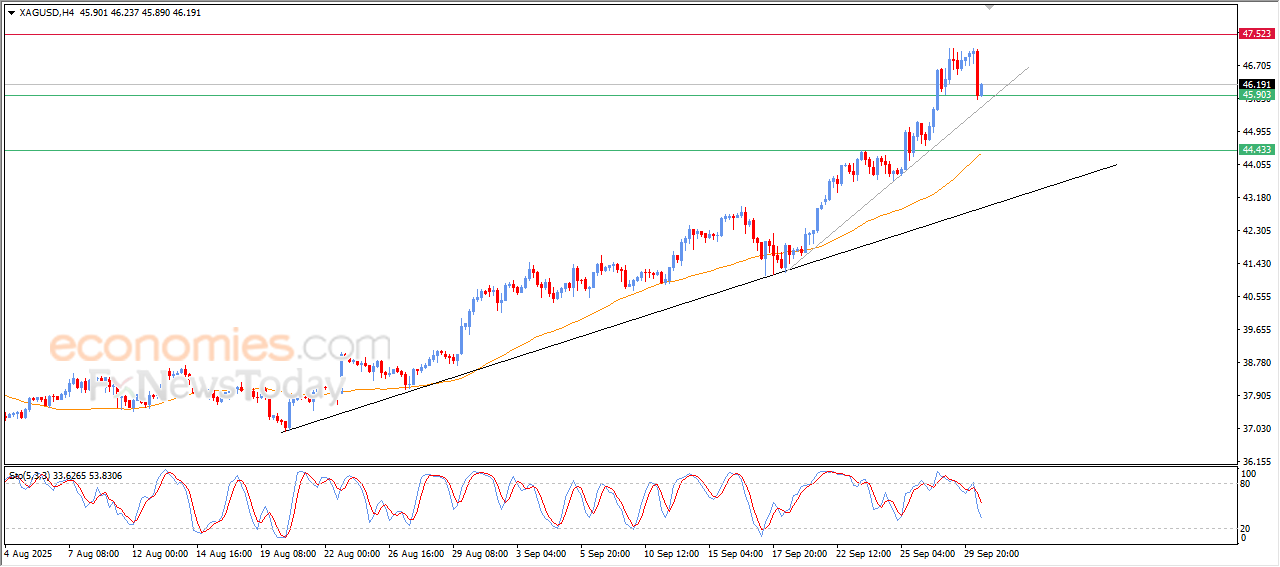Viewport: 1280px width, 567px height.
Task: Click the 4 Aug 2025 date label
Action: tap(26, 552)
